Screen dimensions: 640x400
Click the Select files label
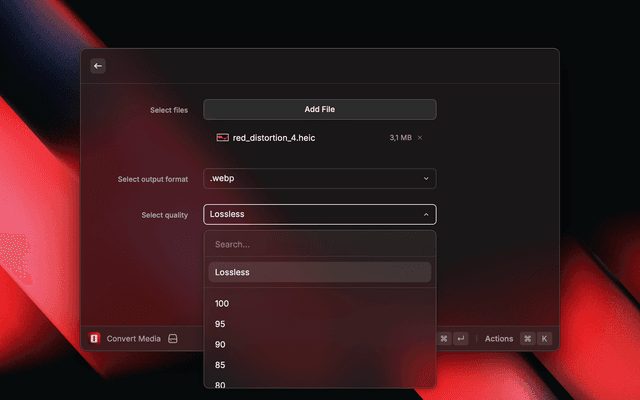click(169, 110)
